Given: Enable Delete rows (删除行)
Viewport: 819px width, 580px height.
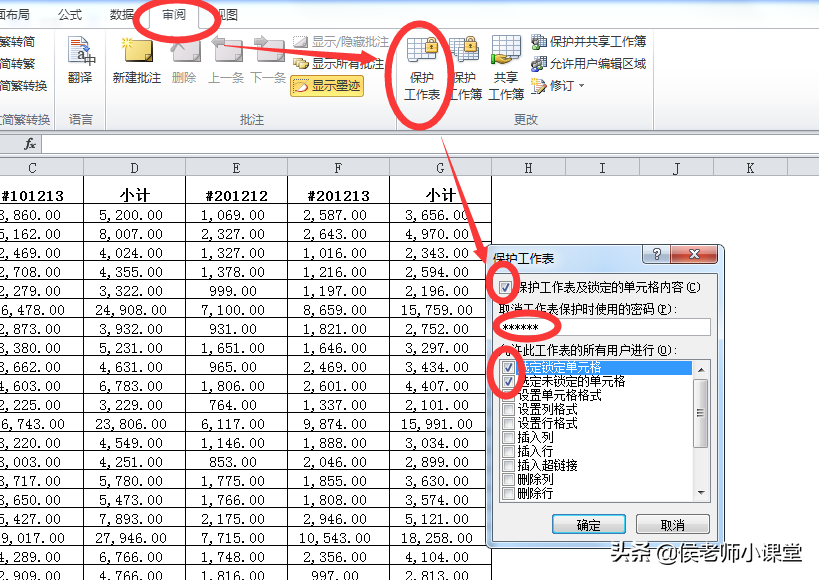Looking at the screenshot, I should click(x=508, y=493).
